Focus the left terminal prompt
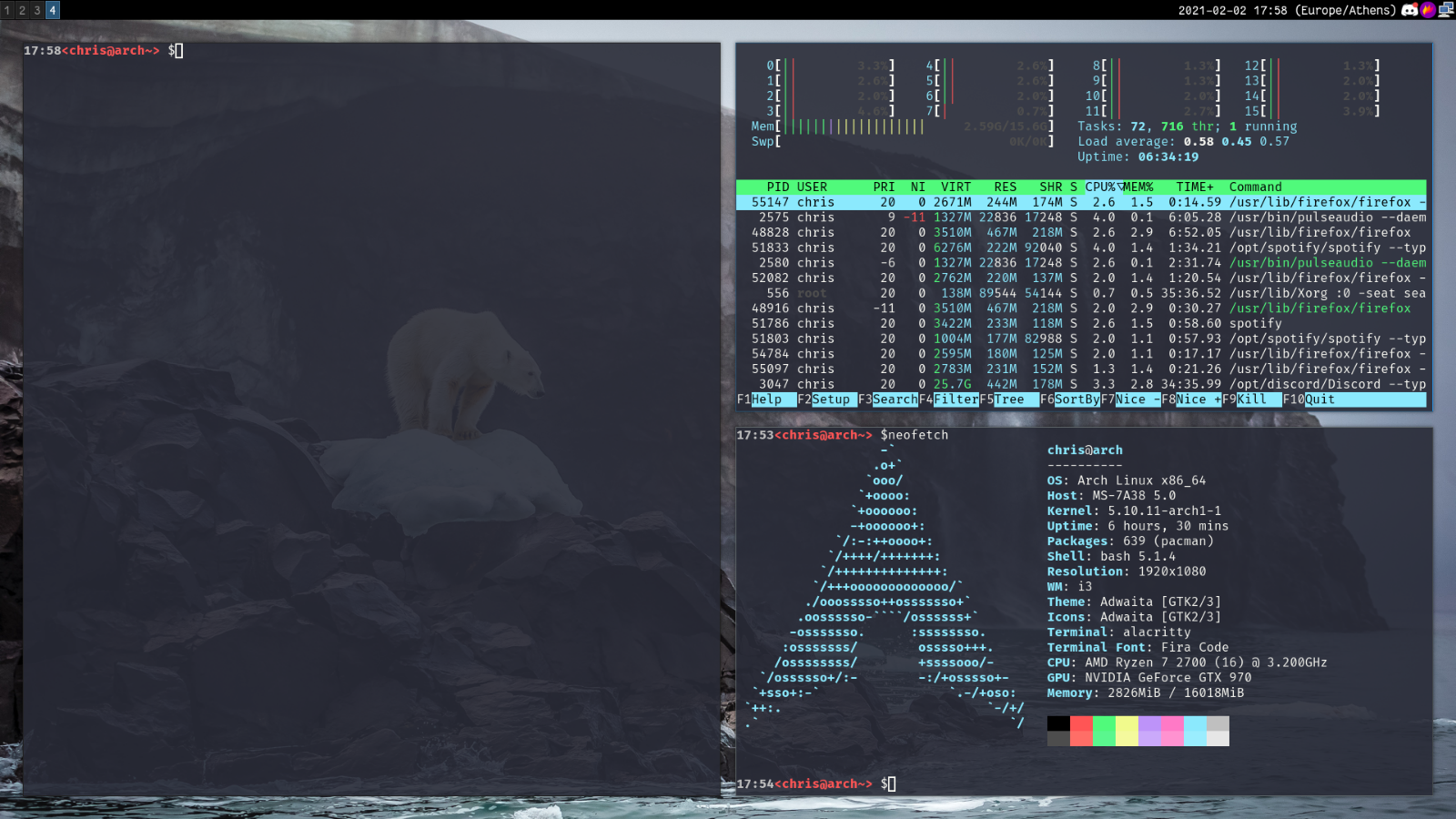The image size is (1456, 819). [x=104, y=51]
